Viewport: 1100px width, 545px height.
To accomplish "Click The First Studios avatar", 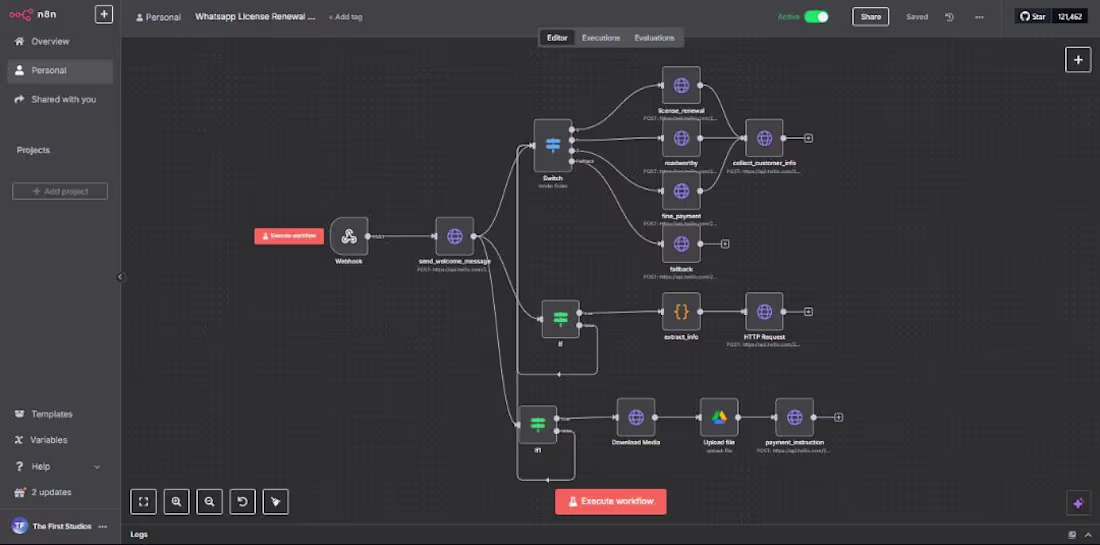I will (x=19, y=526).
